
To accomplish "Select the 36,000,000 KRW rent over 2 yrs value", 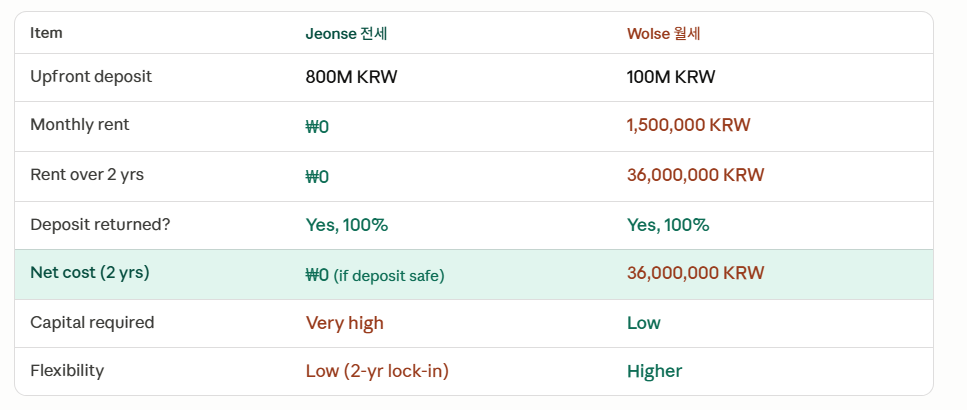I will (x=696, y=174).
